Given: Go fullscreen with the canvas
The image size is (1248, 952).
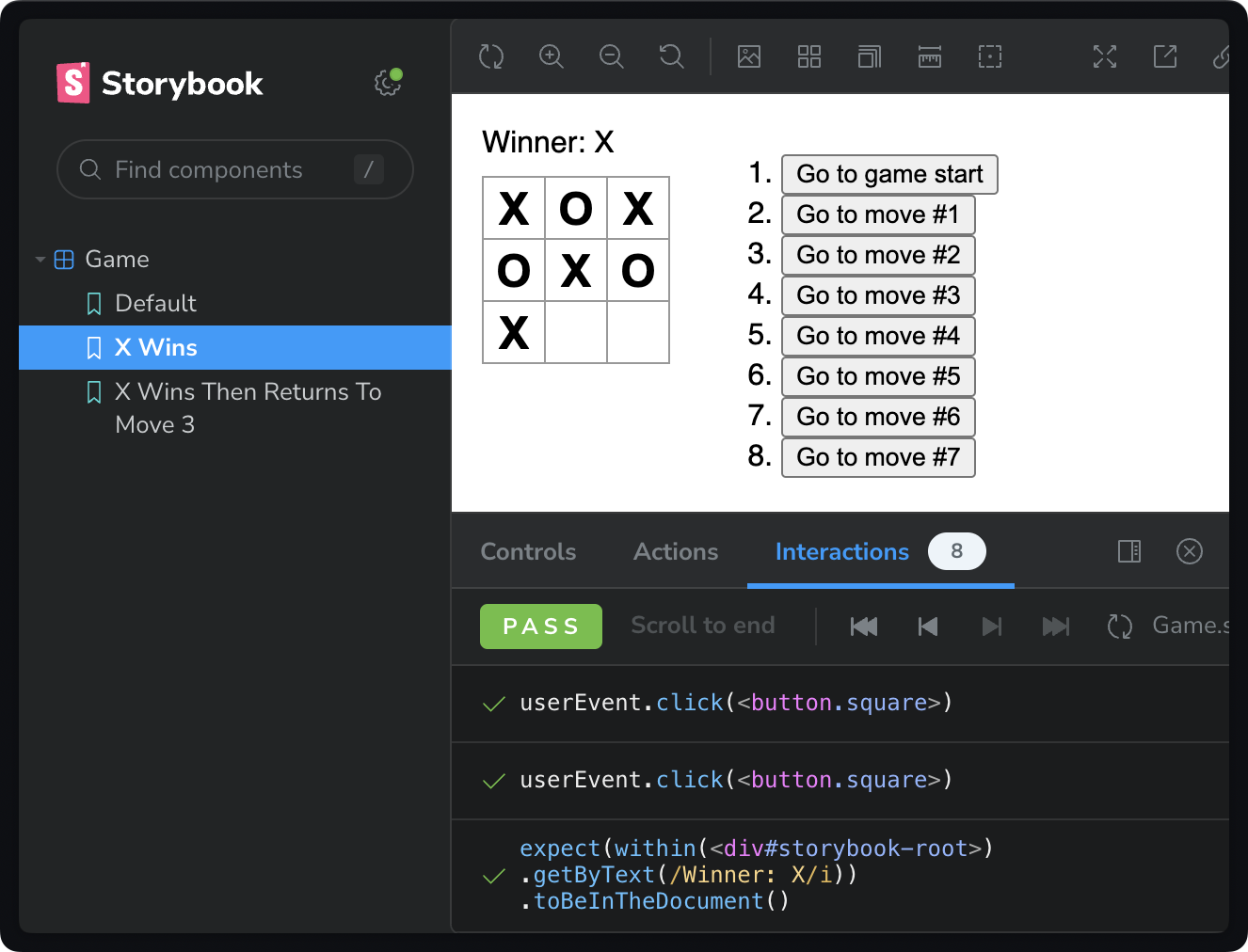Looking at the screenshot, I should coord(1104,56).
